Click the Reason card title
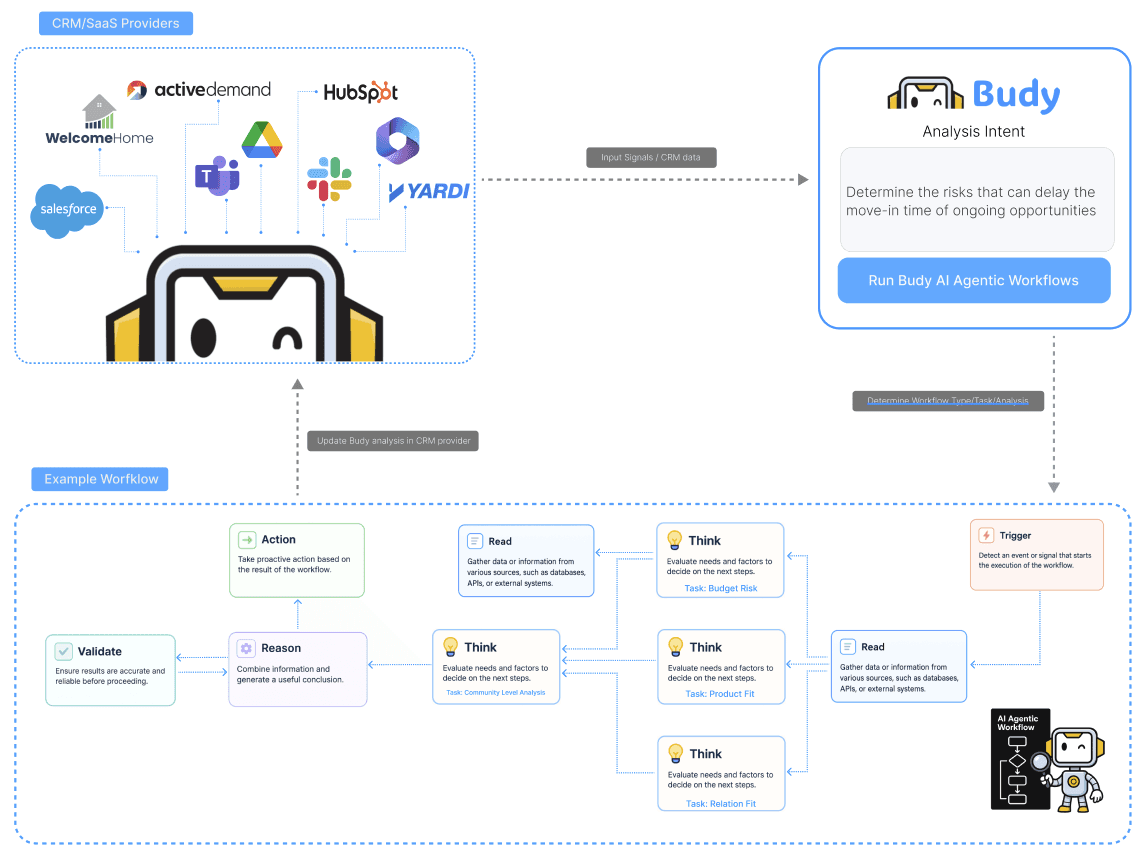This screenshot has width=1147, height=861. click(x=281, y=648)
